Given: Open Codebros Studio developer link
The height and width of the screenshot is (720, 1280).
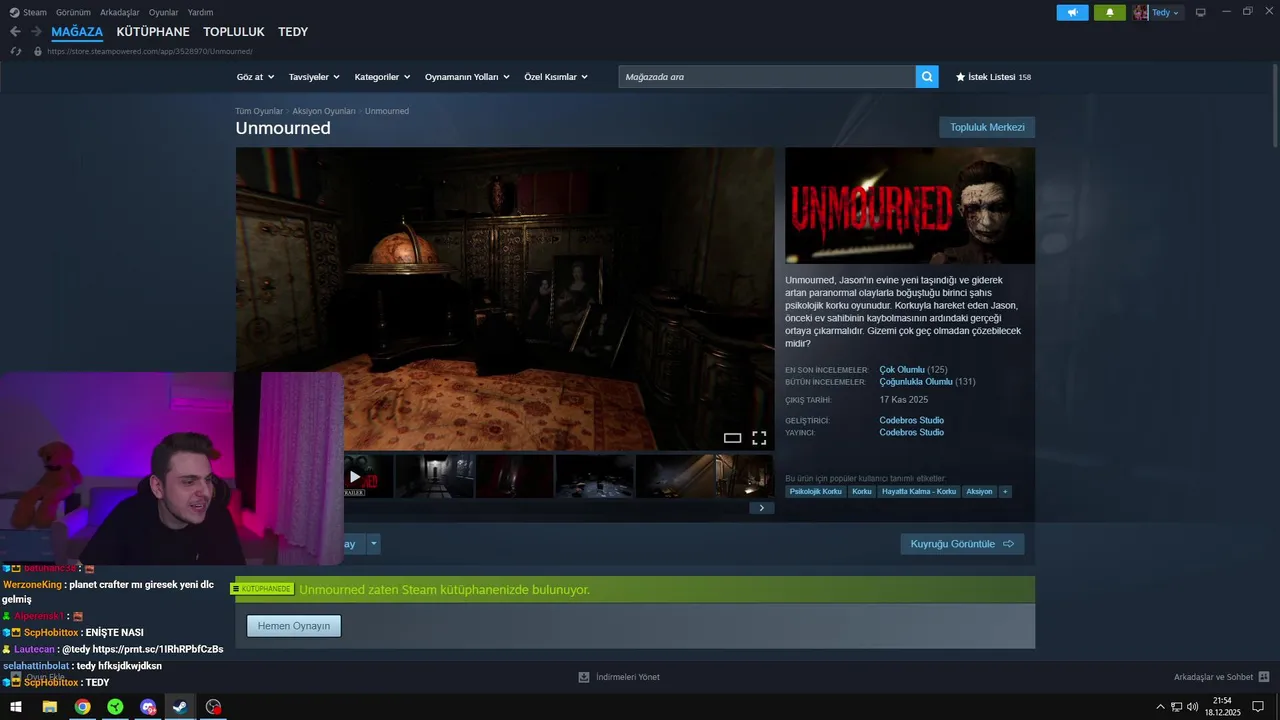Looking at the screenshot, I should 911,421.
